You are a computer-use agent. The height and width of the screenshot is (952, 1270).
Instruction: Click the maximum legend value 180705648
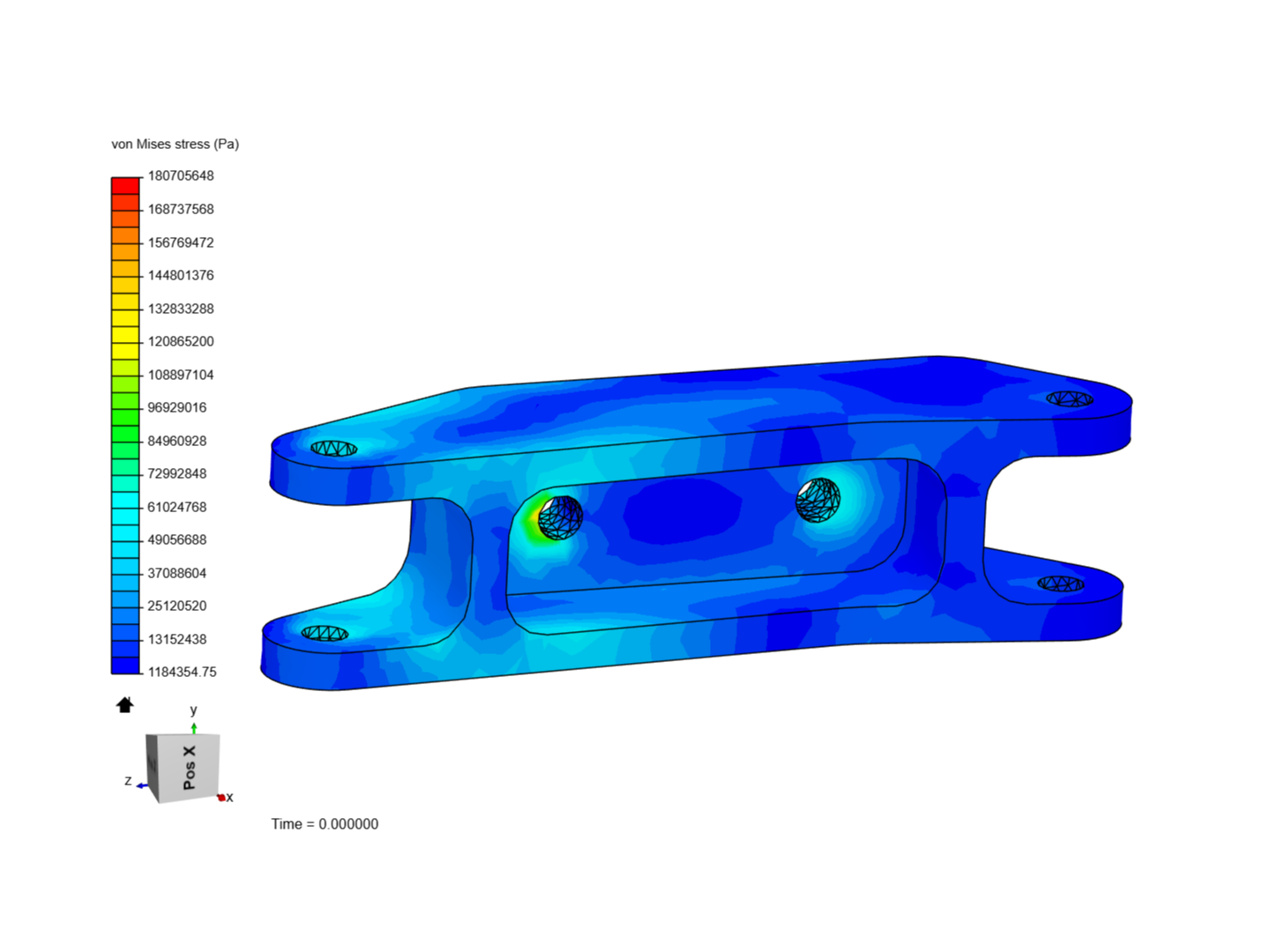point(181,175)
